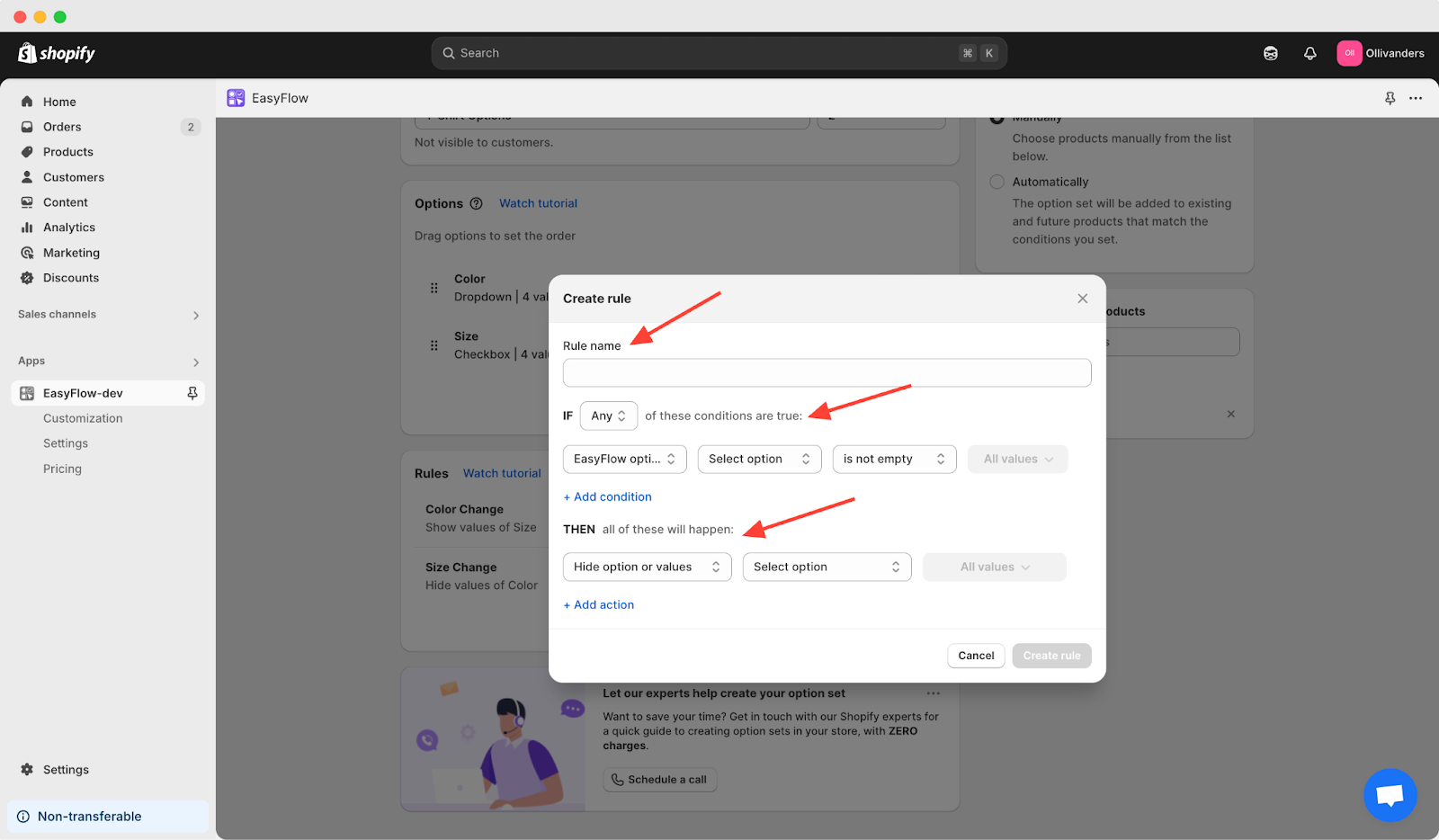Screen dimensions: 1439x840
Task: Click the macOS yellow minimize button
Action: (x=40, y=17)
